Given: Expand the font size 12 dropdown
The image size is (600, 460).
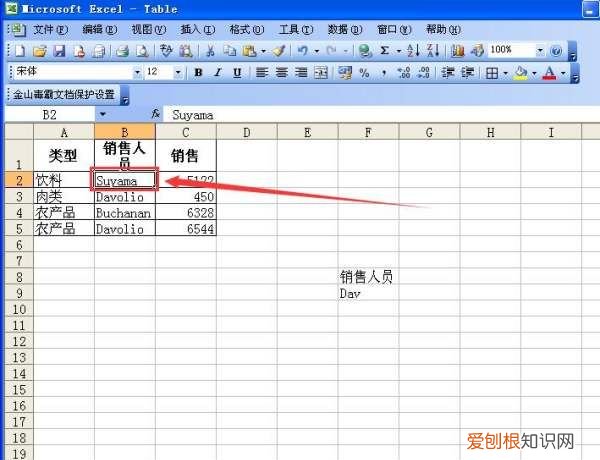Looking at the screenshot, I should point(178,72).
